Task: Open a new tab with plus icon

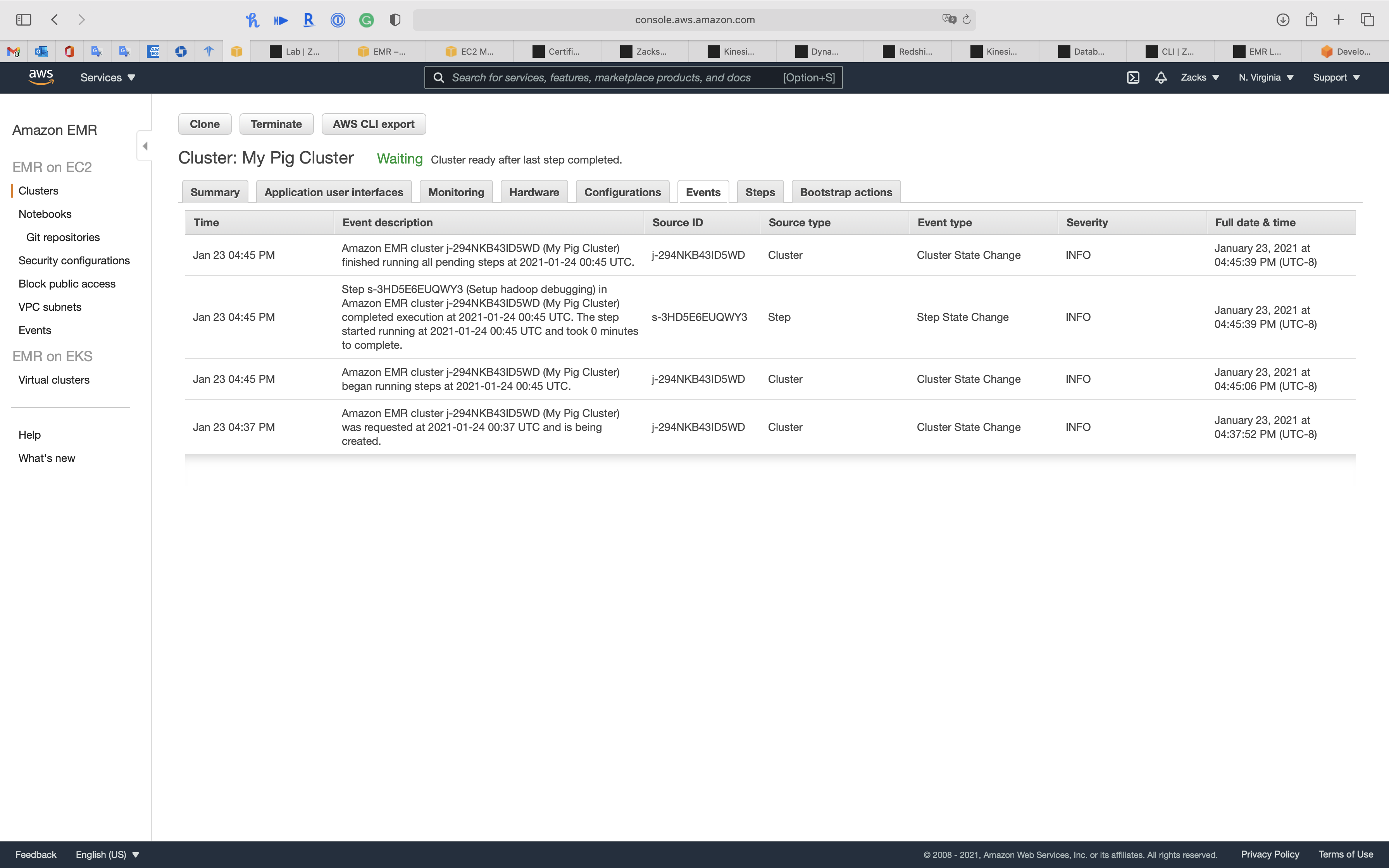Action: (x=1339, y=19)
